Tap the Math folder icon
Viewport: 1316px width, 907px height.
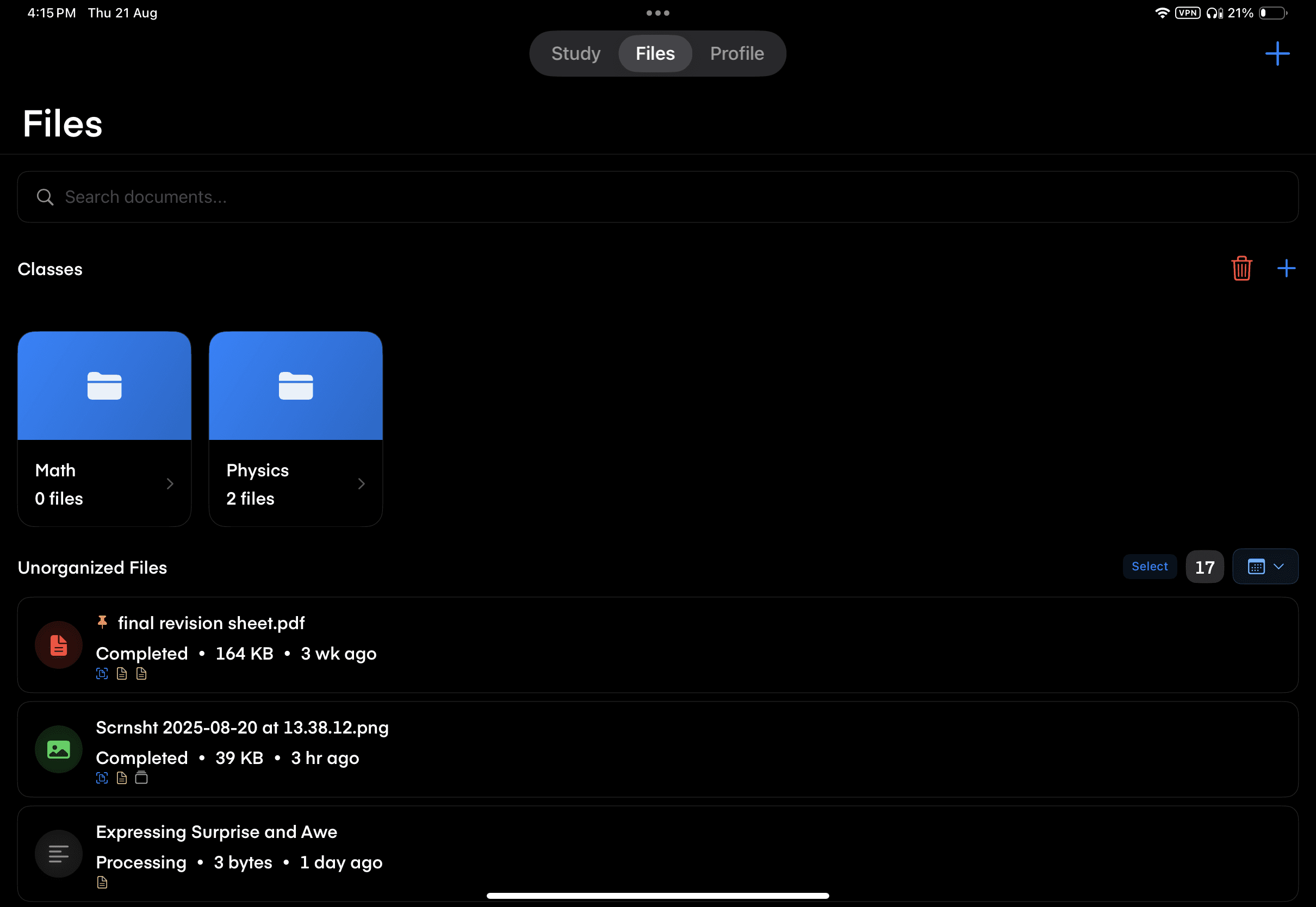104,386
